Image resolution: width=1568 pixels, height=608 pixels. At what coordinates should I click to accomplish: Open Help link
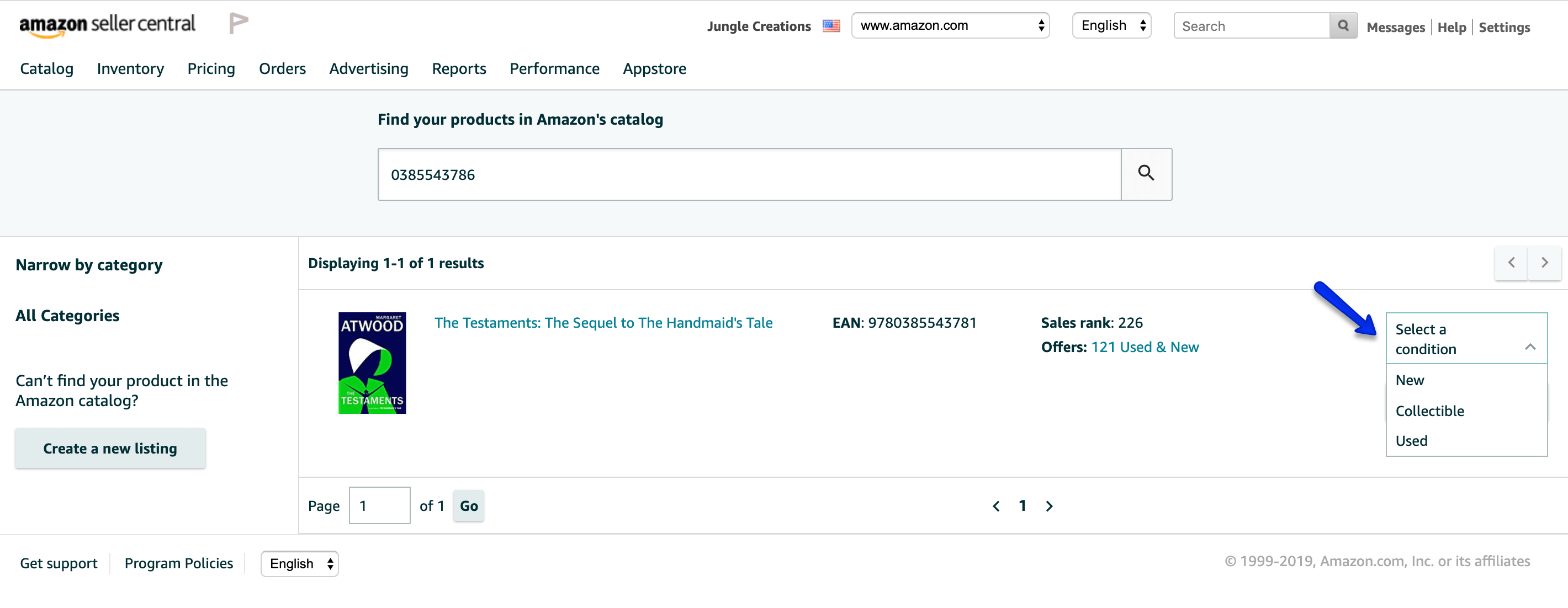(1452, 28)
